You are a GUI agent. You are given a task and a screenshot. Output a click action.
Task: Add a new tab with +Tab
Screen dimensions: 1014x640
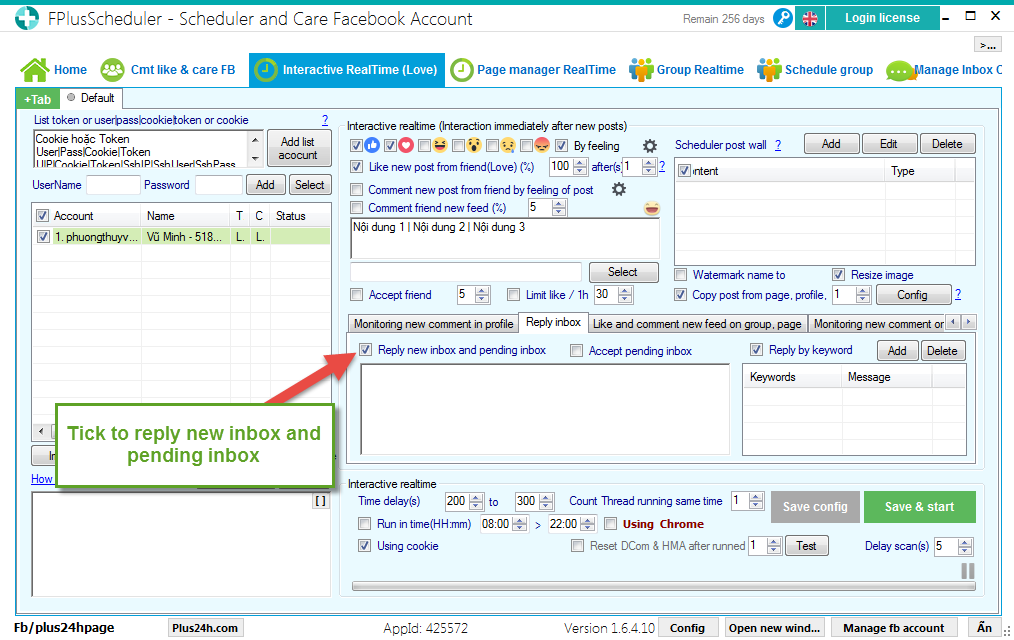coord(38,99)
